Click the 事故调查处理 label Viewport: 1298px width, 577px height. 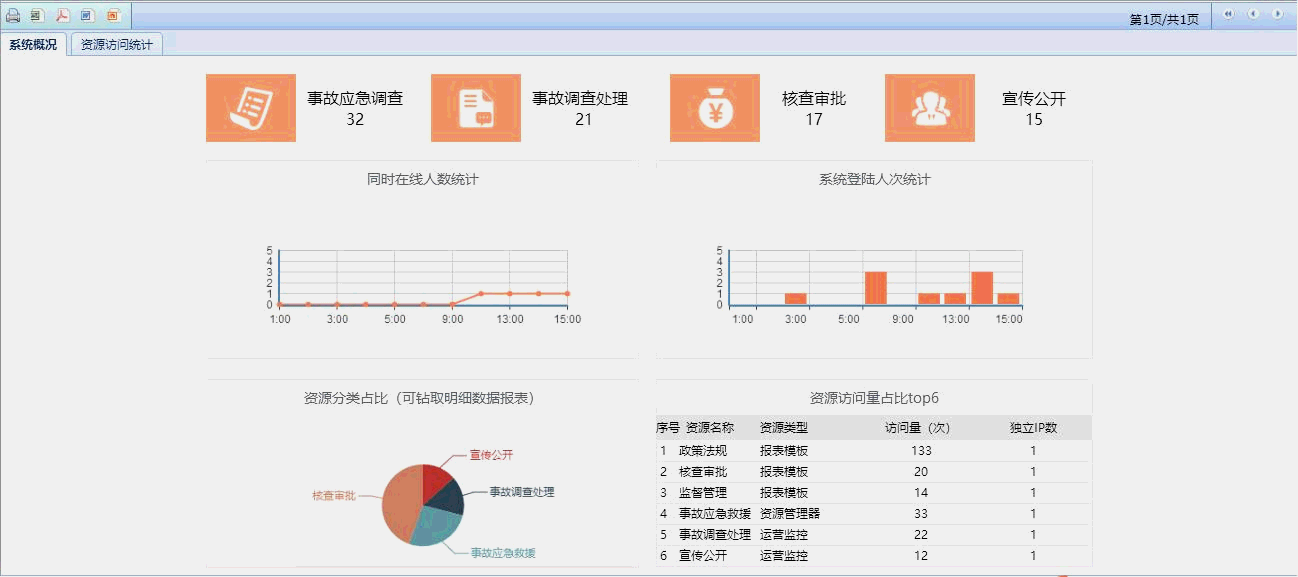pyautogui.click(x=580, y=99)
